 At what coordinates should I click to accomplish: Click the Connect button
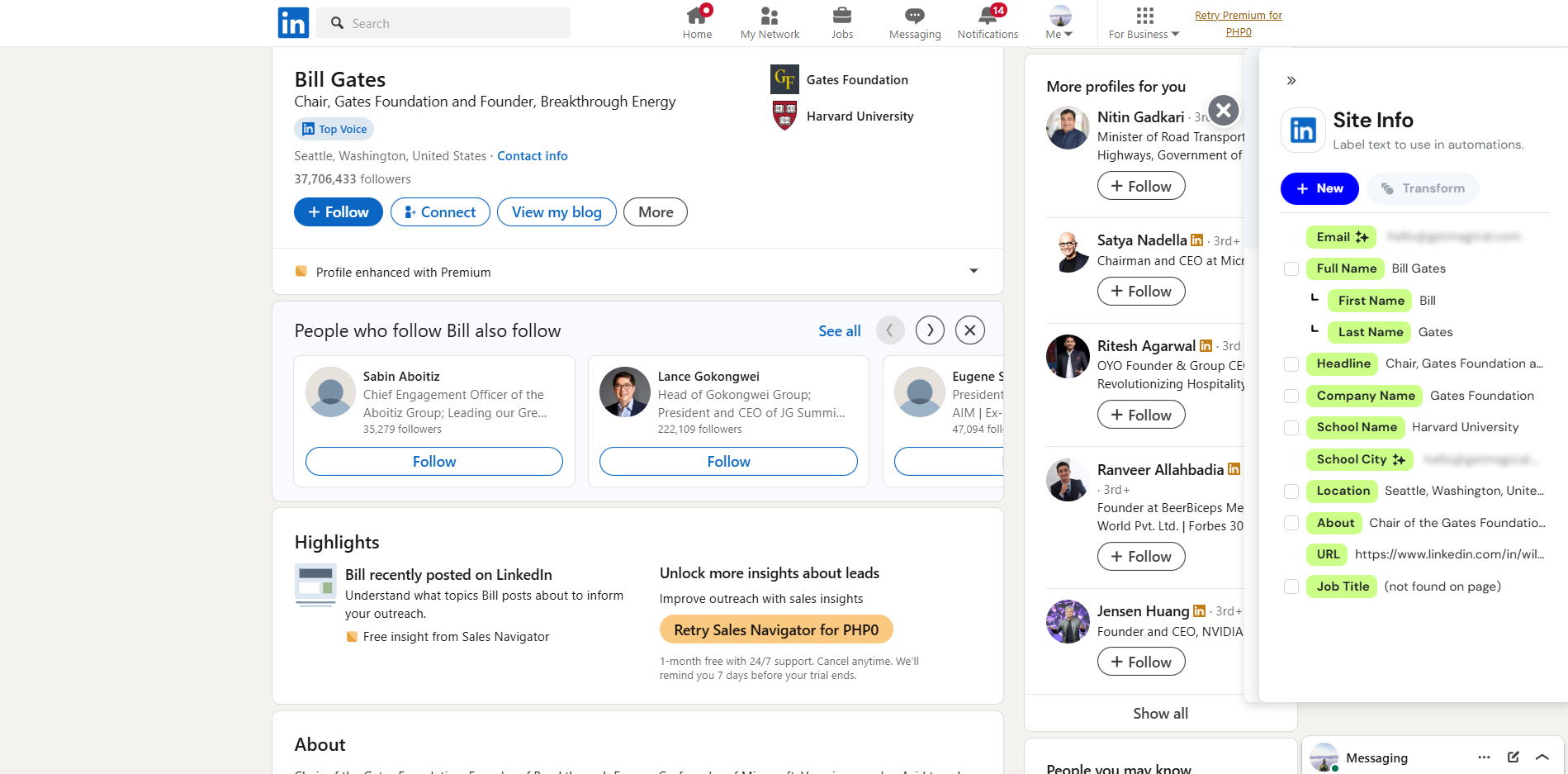pyautogui.click(x=440, y=212)
